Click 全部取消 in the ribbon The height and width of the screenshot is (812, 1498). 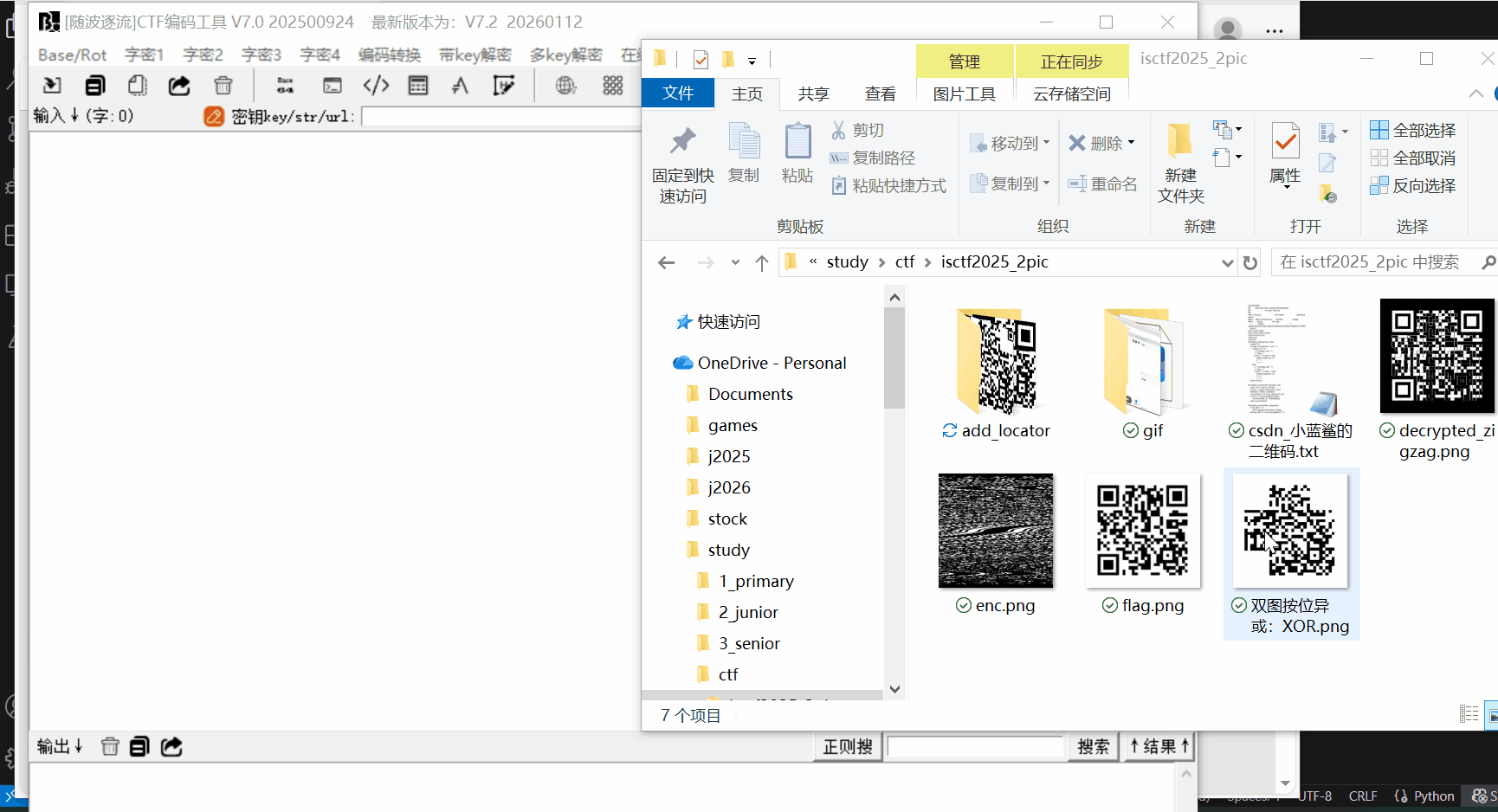1412,158
